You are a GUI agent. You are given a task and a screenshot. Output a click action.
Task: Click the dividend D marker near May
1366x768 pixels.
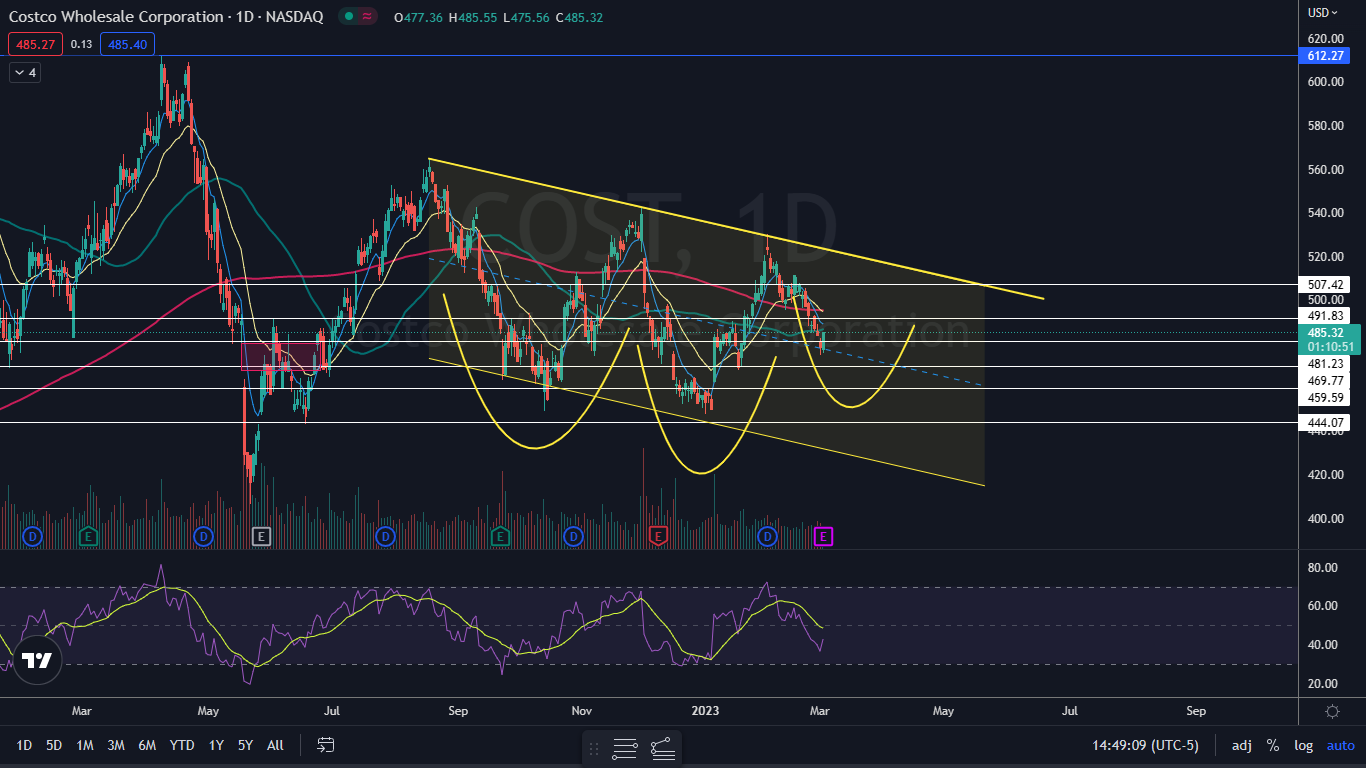[x=204, y=537]
